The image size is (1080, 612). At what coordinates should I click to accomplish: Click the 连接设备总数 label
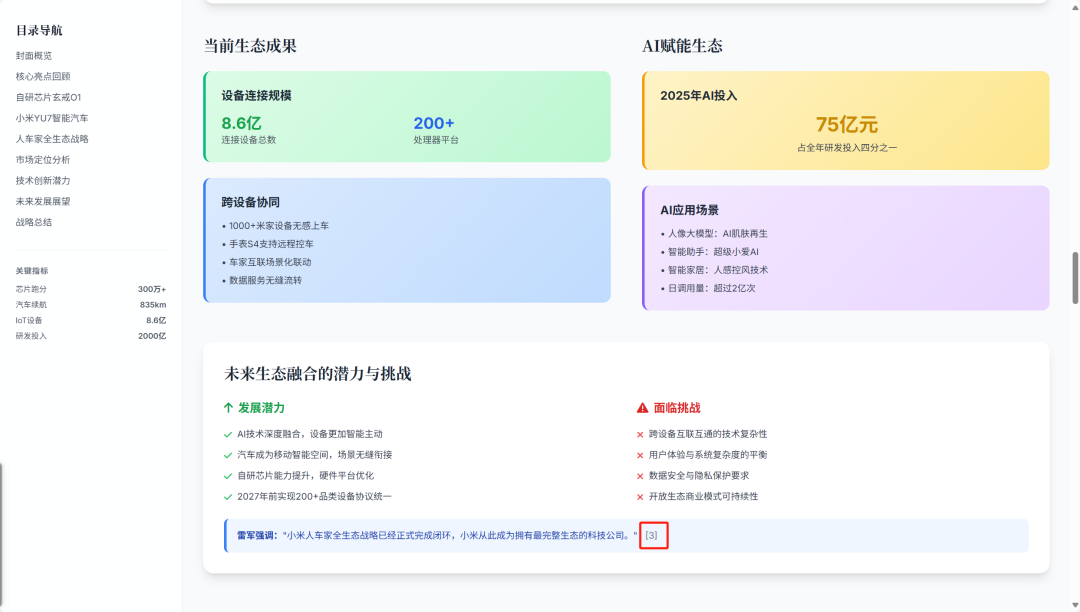249,140
